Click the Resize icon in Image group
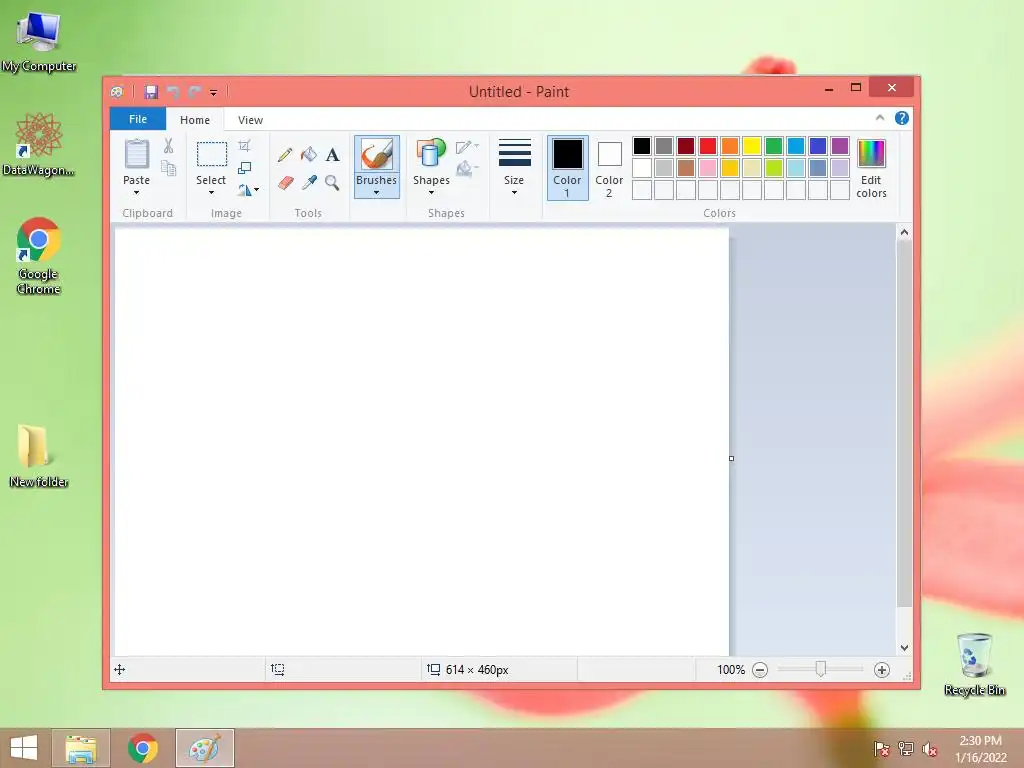 (x=244, y=168)
